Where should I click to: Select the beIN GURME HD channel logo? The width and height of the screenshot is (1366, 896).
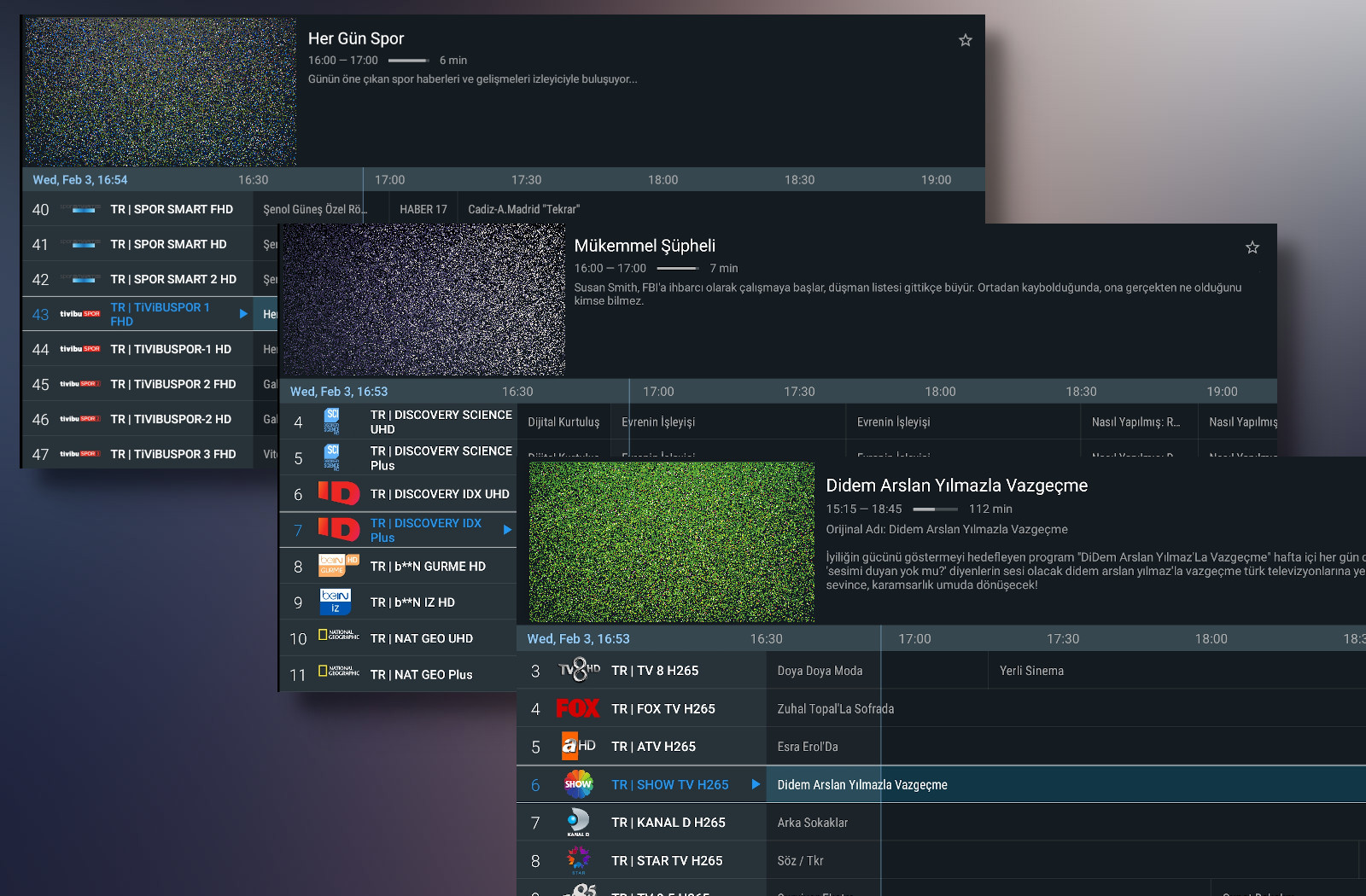click(338, 565)
